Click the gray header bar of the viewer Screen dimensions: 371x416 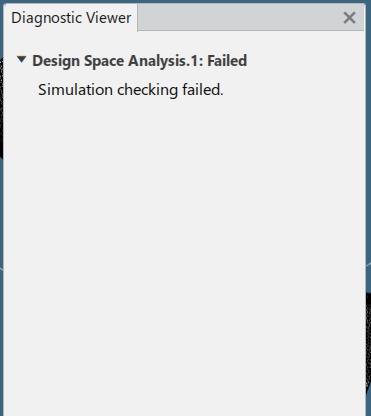[x=239, y=17]
